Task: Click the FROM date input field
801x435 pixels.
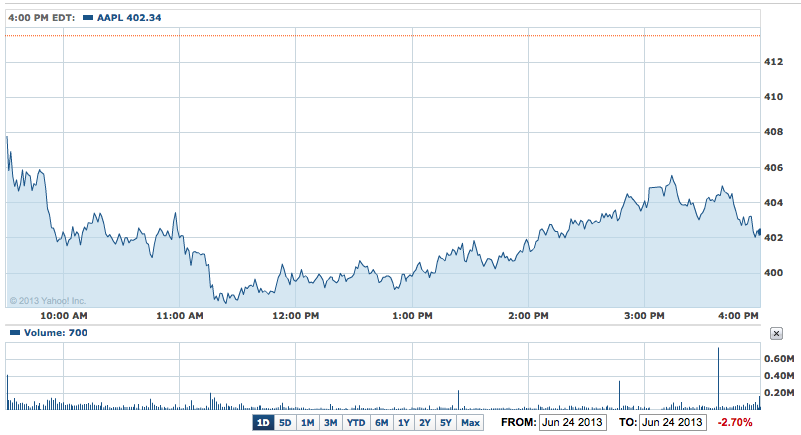Action: click(x=572, y=423)
